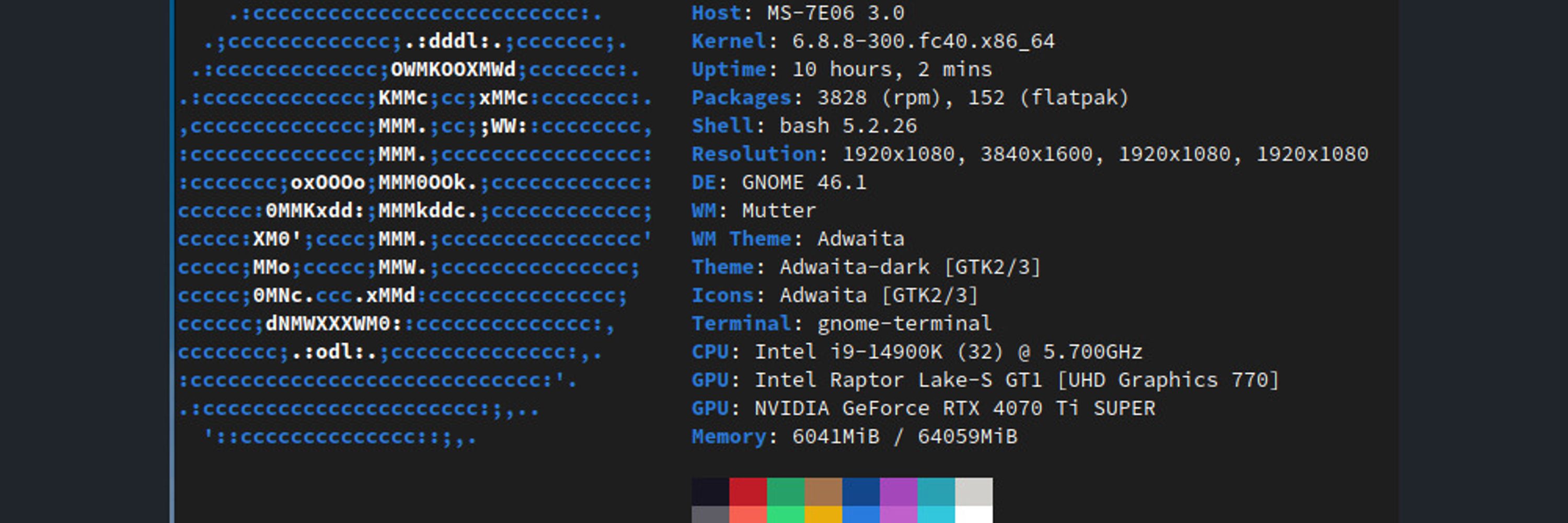Viewport: 1568px width, 523px height.
Task: Click the green color swatch in top palette row
Action: (786, 492)
